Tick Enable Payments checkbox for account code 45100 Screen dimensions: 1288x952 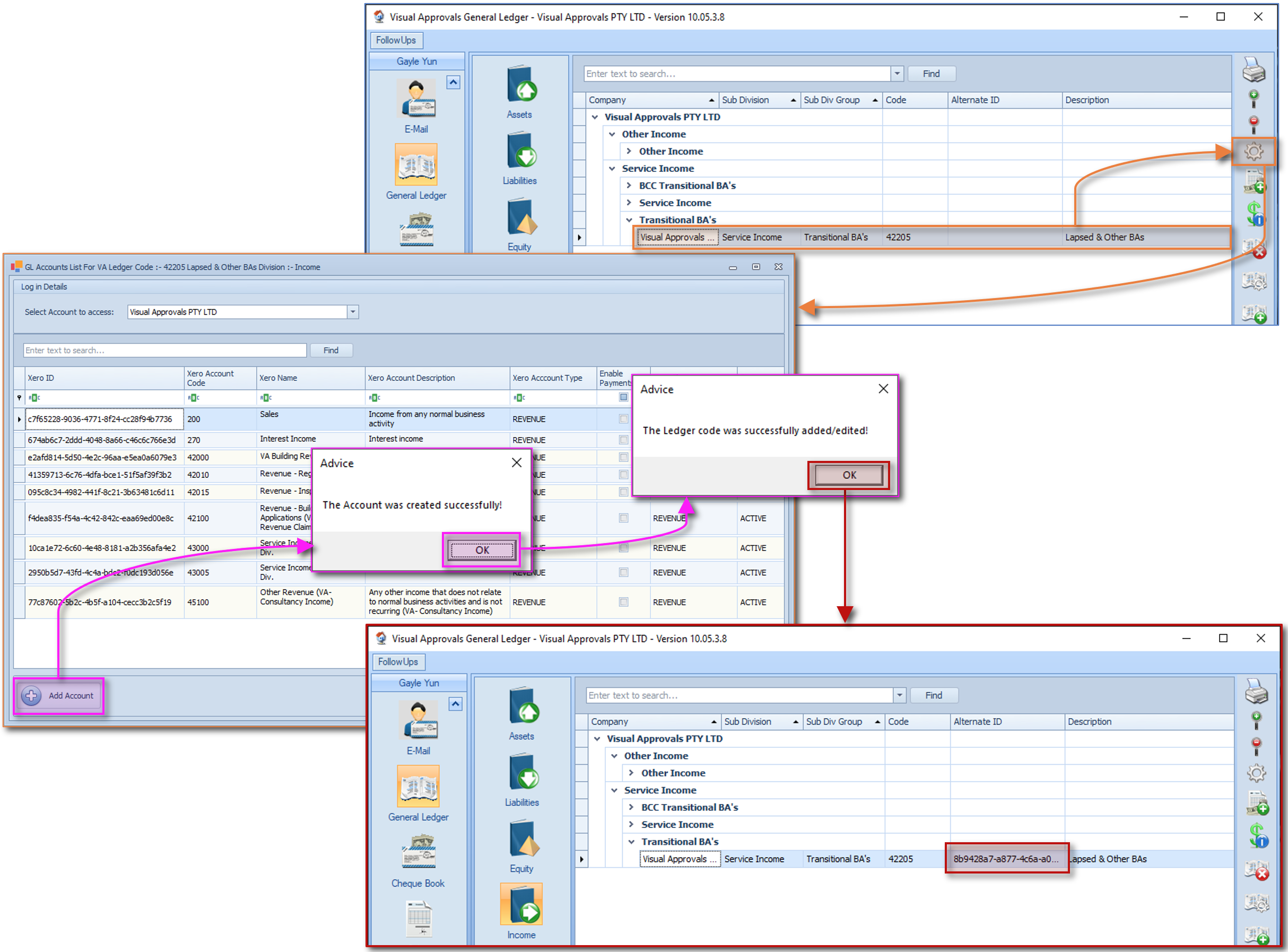623,601
